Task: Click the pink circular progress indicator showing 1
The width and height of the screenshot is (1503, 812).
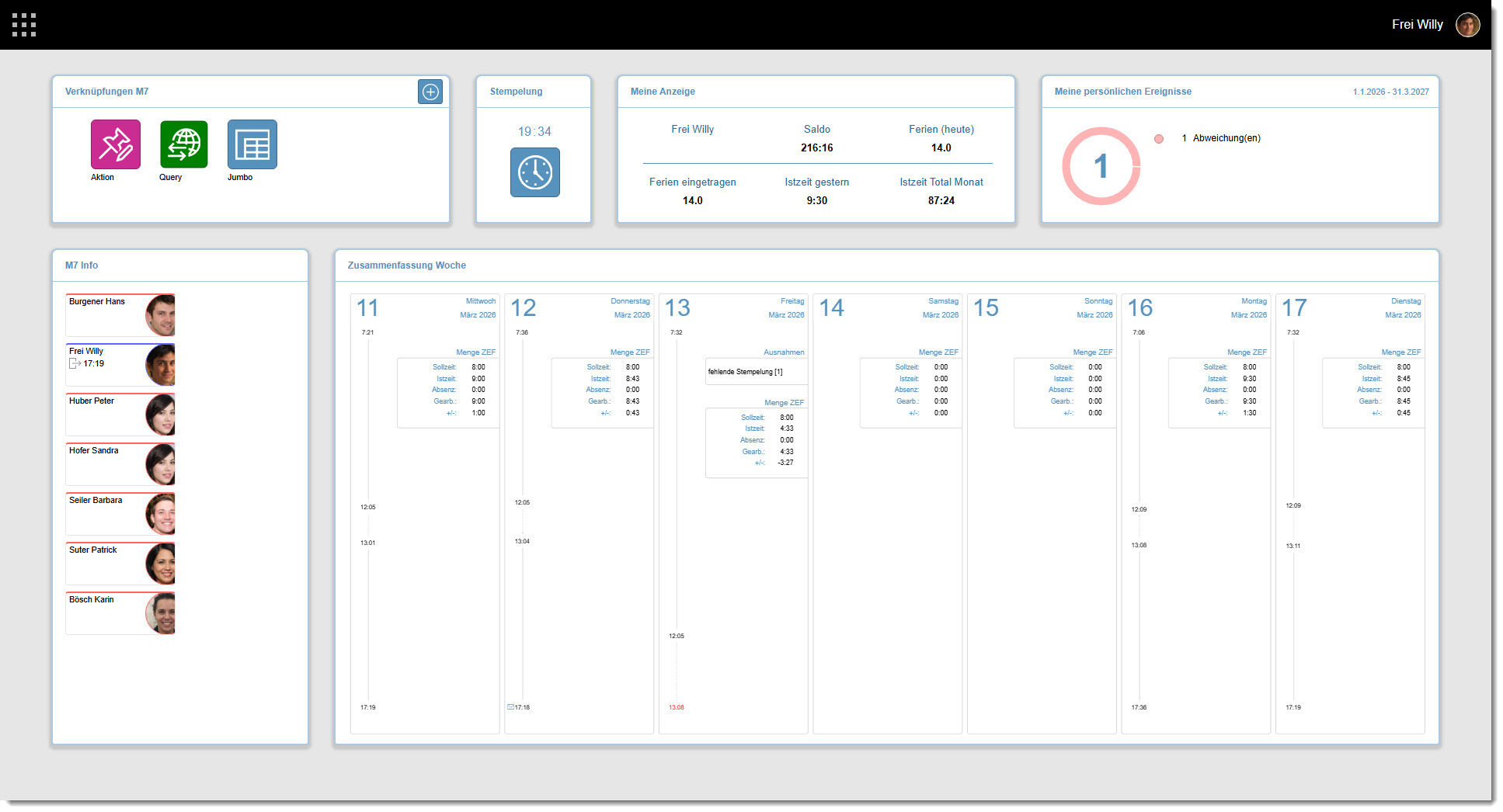Action: tap(1101, 167)
